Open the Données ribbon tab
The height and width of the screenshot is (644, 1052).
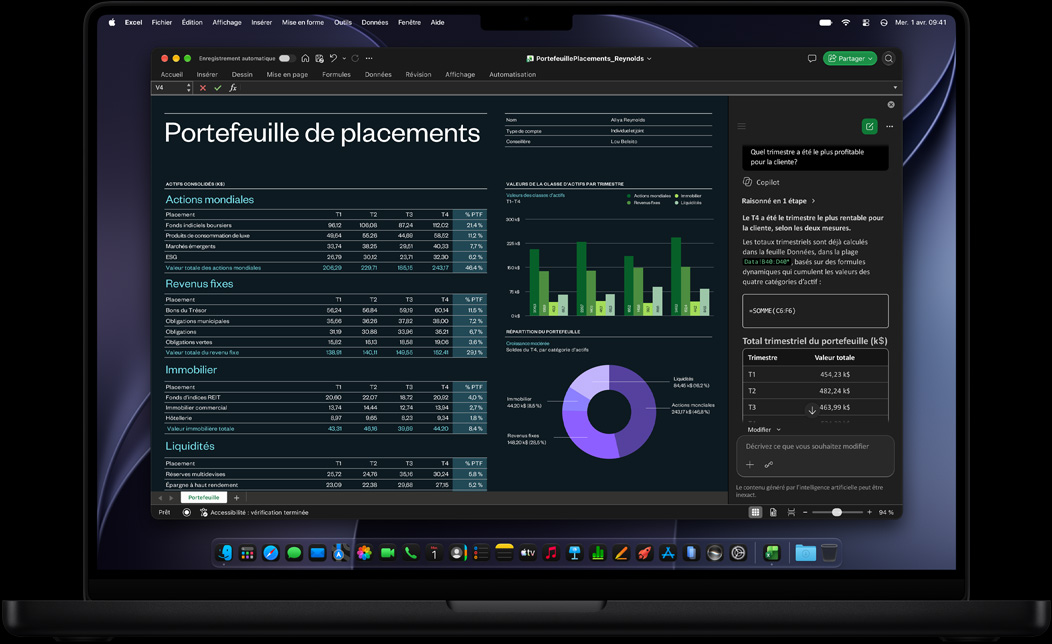(378, 74)
